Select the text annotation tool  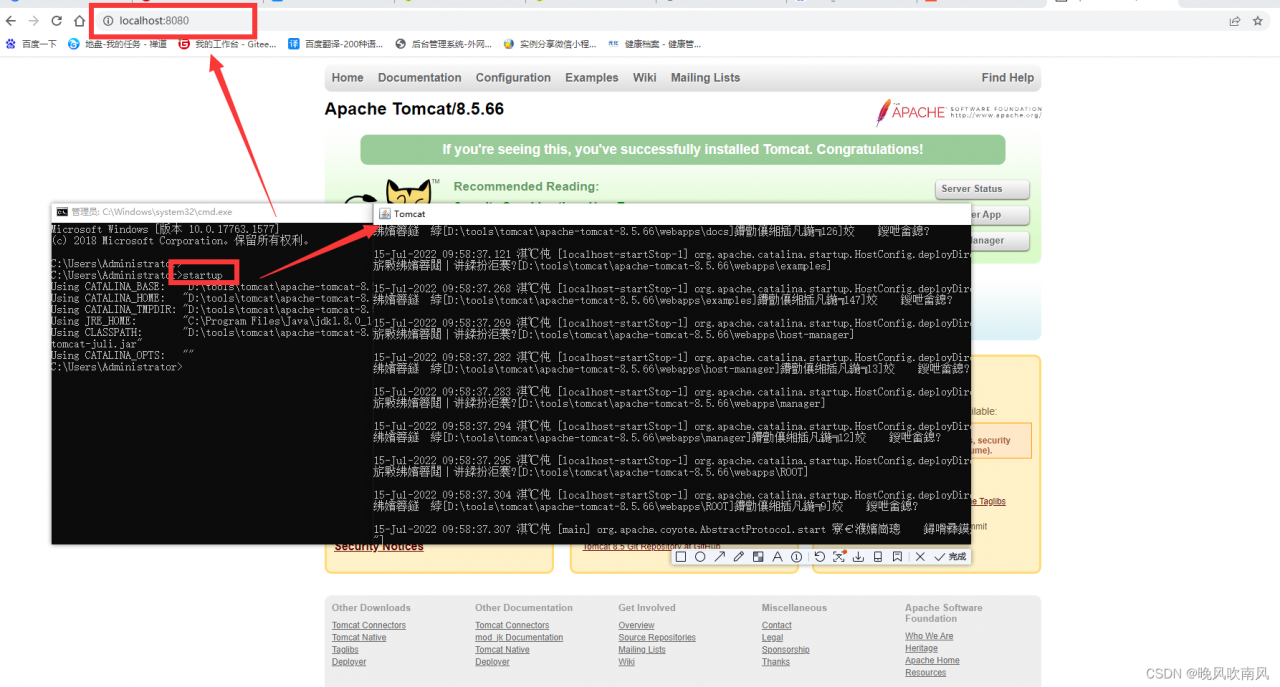point(777,557)
